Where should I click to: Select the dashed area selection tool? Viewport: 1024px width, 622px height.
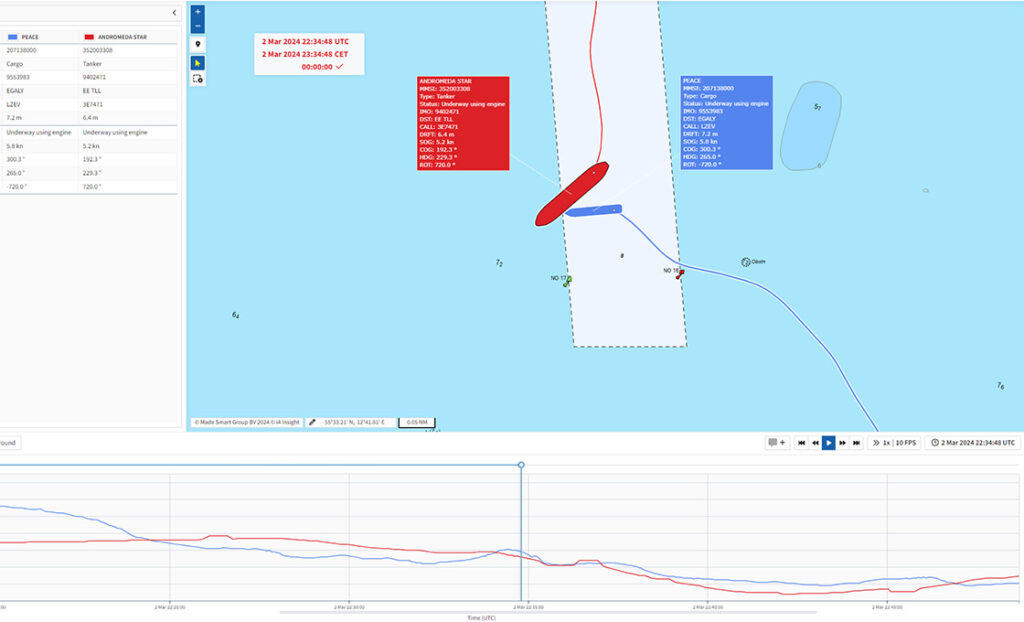point(197,79)
